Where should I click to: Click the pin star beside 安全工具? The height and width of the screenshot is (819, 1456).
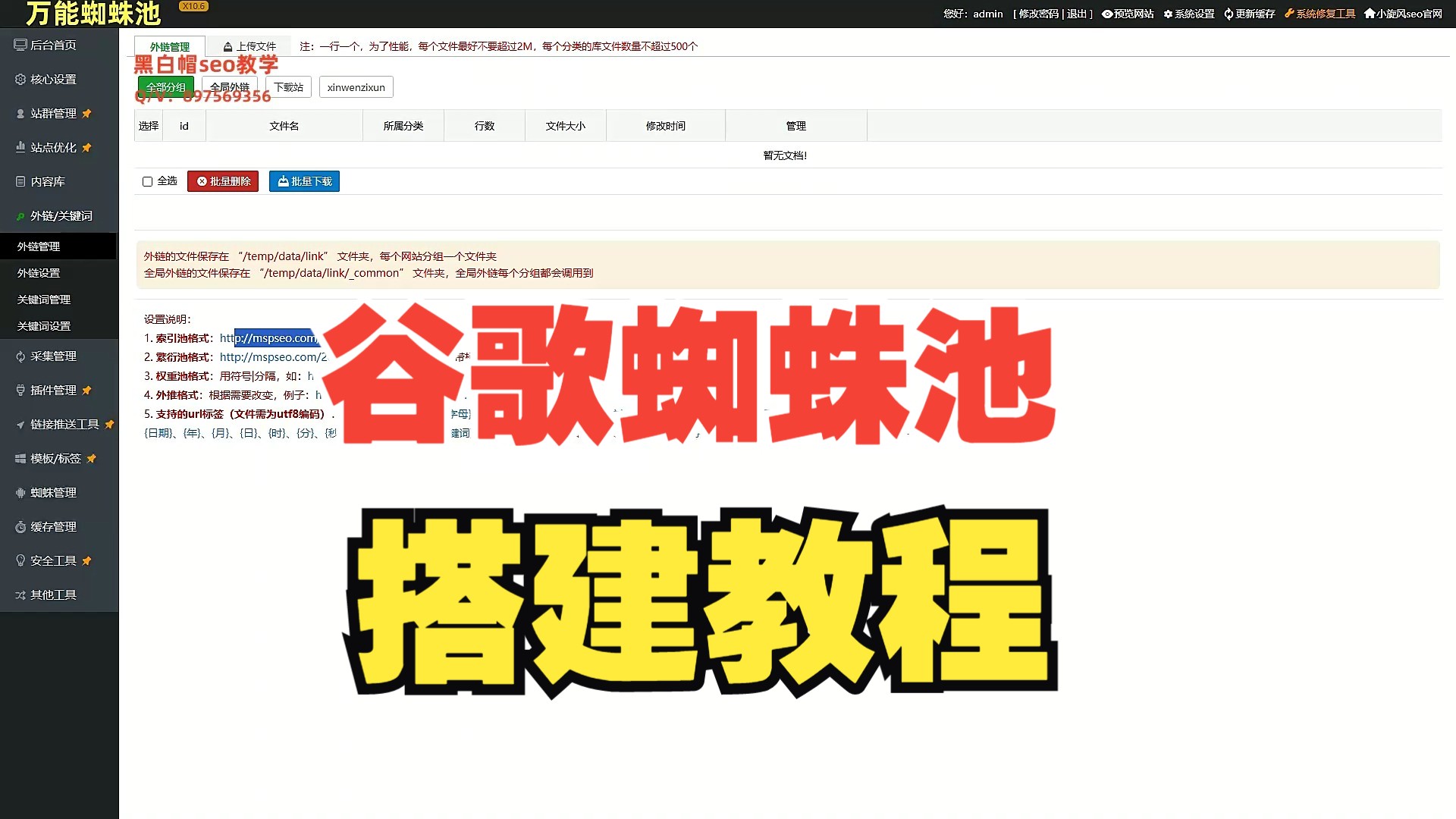coord(86,560)
